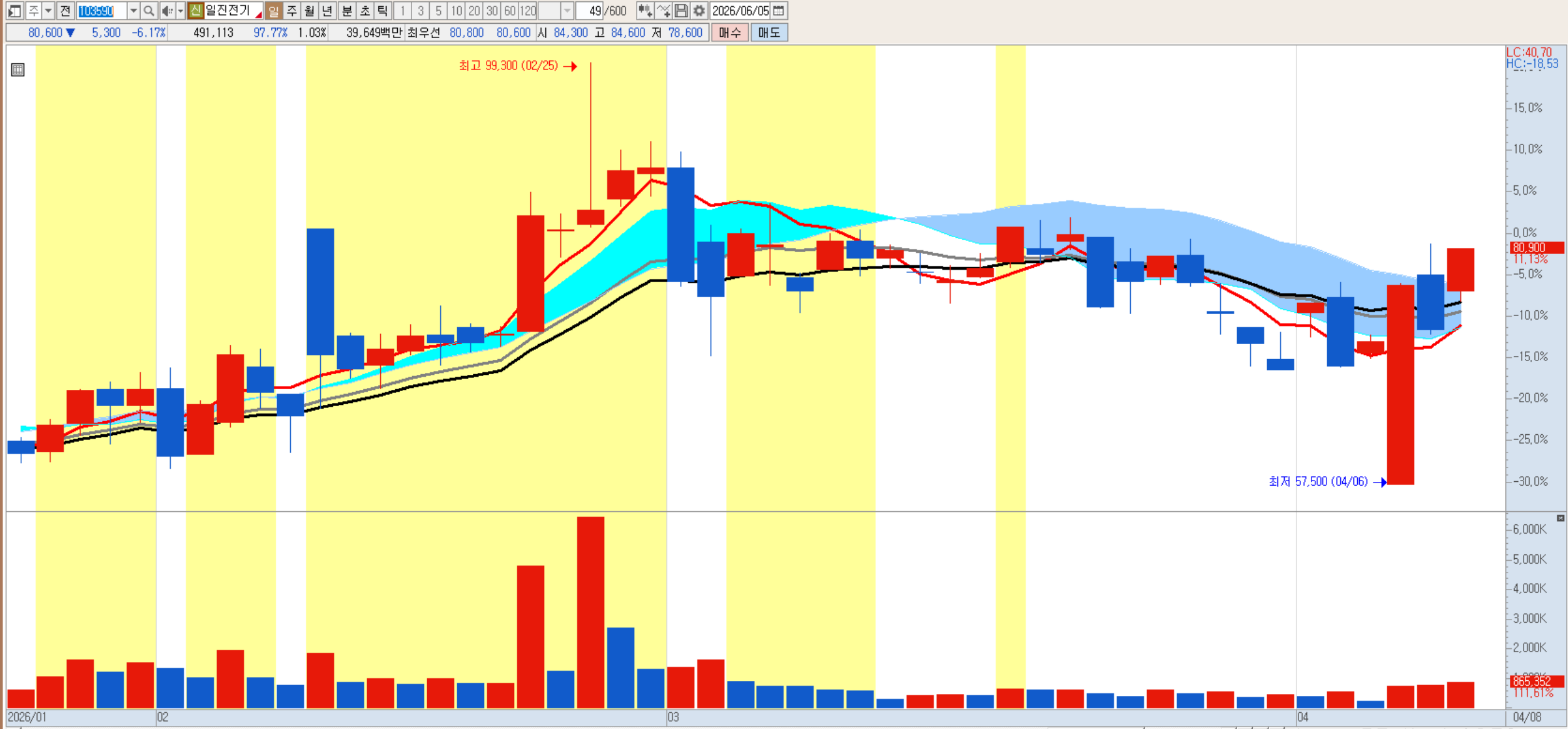Viewport: 1568px width, 729px height.
Task: Click the add line indicator icon
Action: [664, 11]
